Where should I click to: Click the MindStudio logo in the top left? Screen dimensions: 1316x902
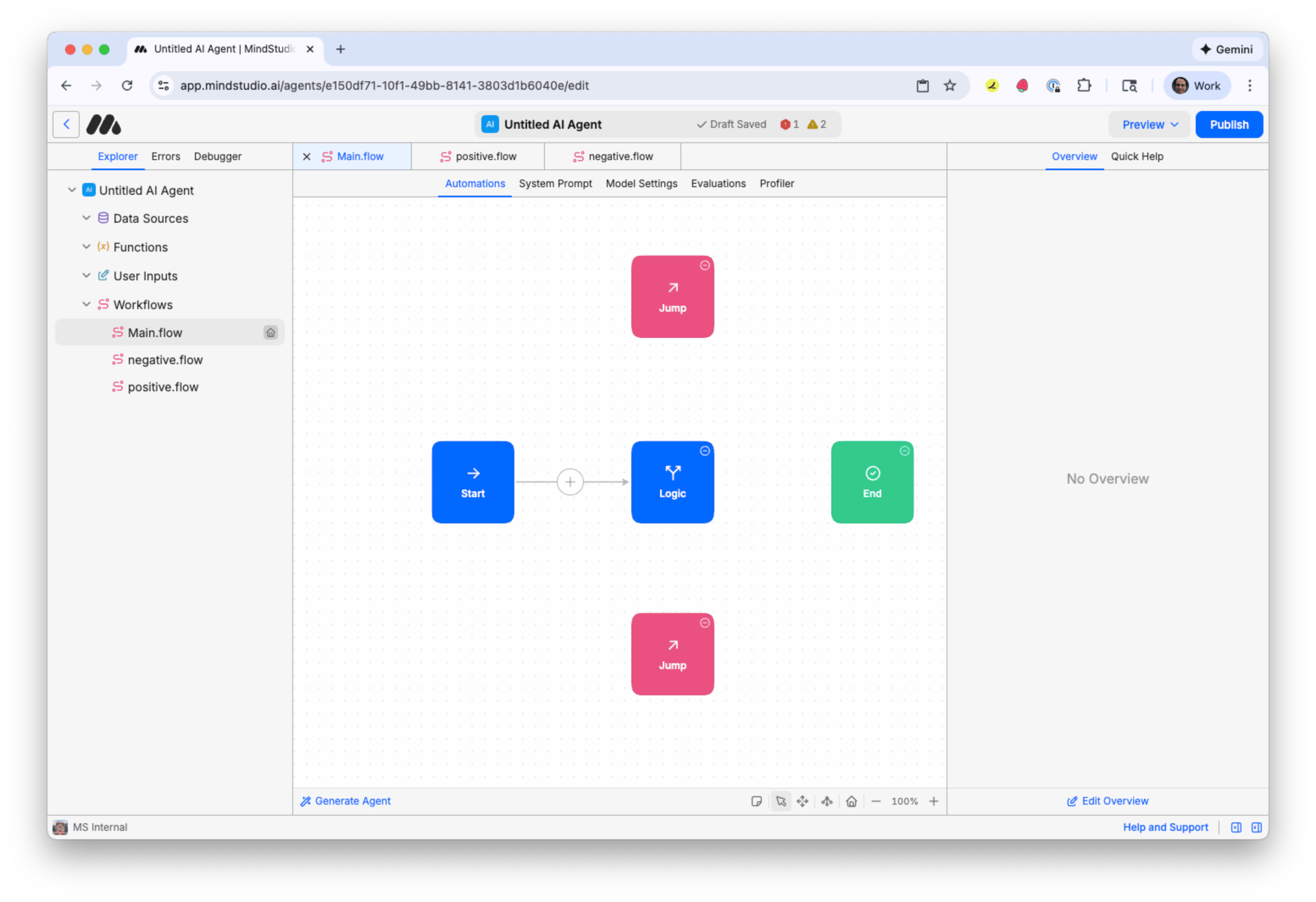tap(104, 124)
